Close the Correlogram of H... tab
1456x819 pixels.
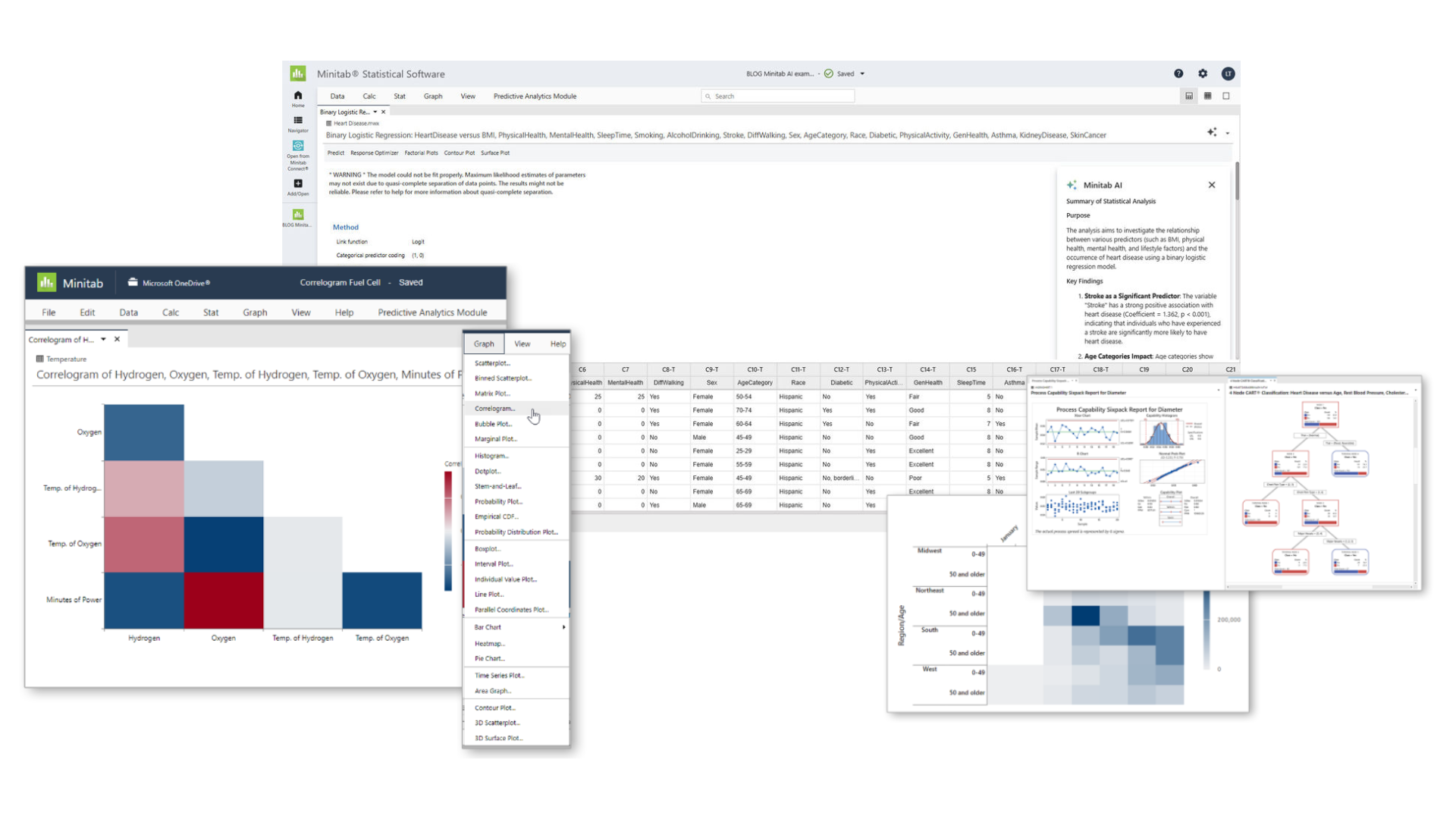click(117, 339)
